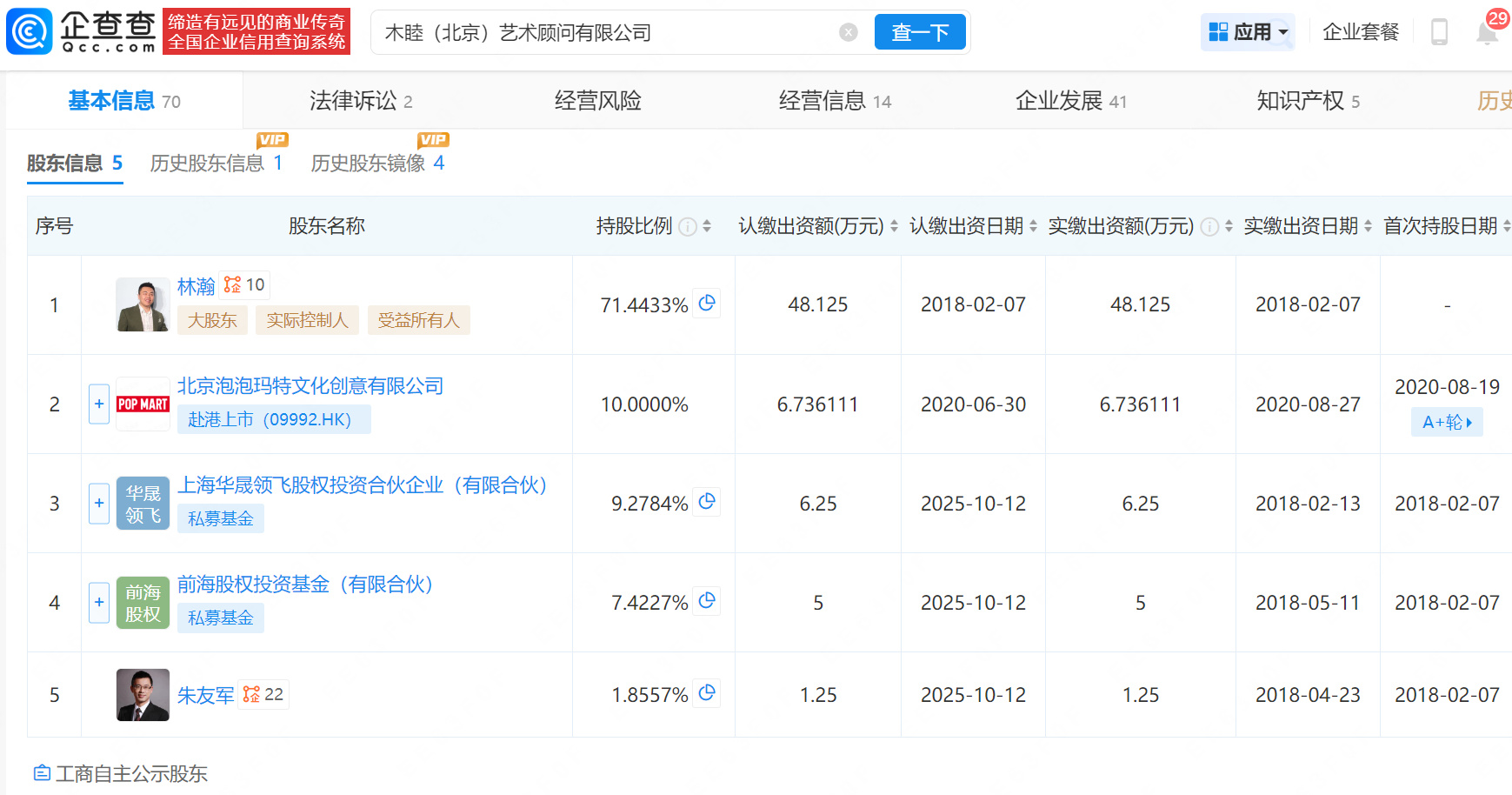1512x795 pixels.
Task: Open 前海股权投资基金(有限合伙) link
Action: pos(305,584)
